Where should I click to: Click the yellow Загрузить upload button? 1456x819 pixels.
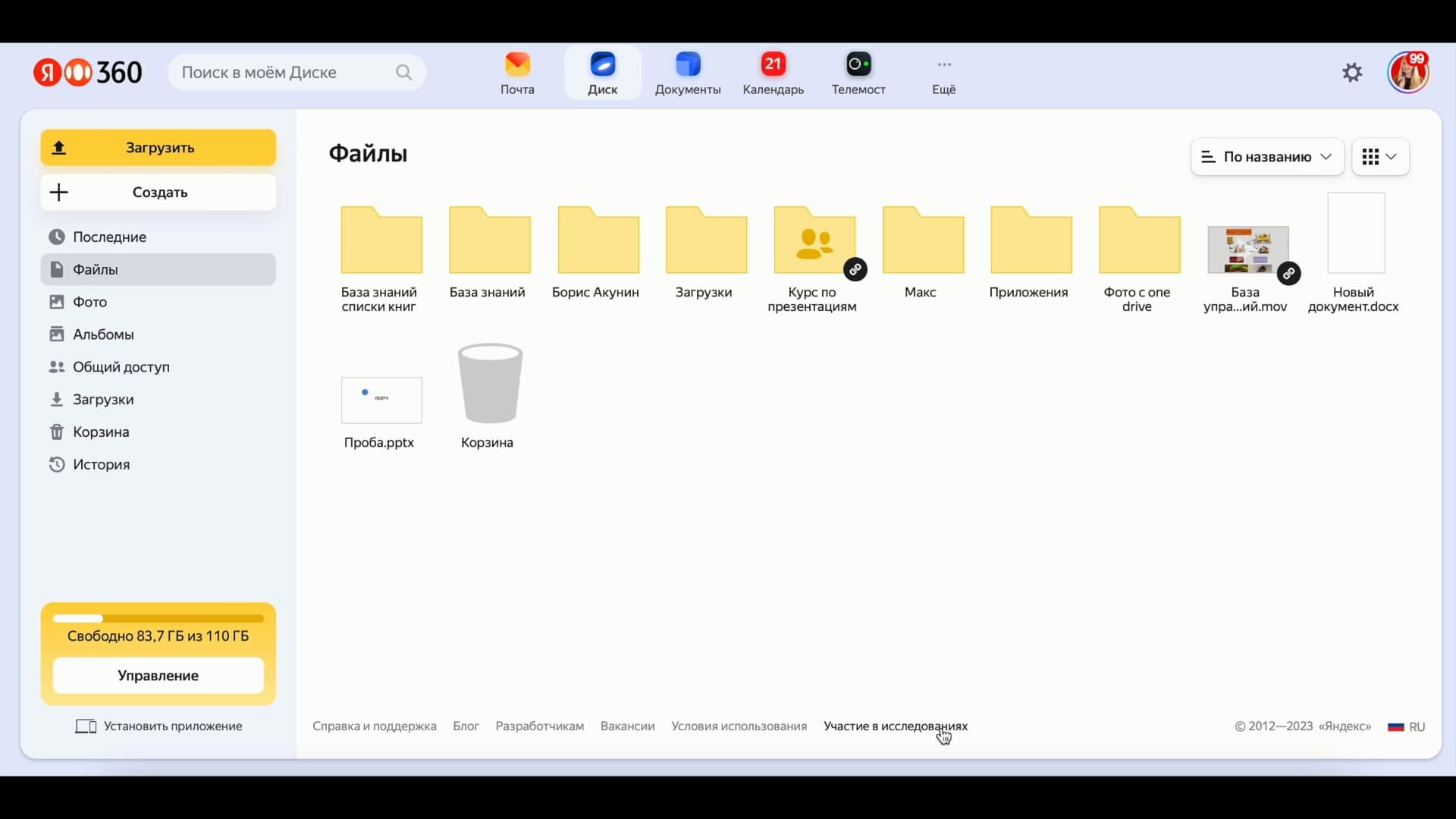click(158, 148)
